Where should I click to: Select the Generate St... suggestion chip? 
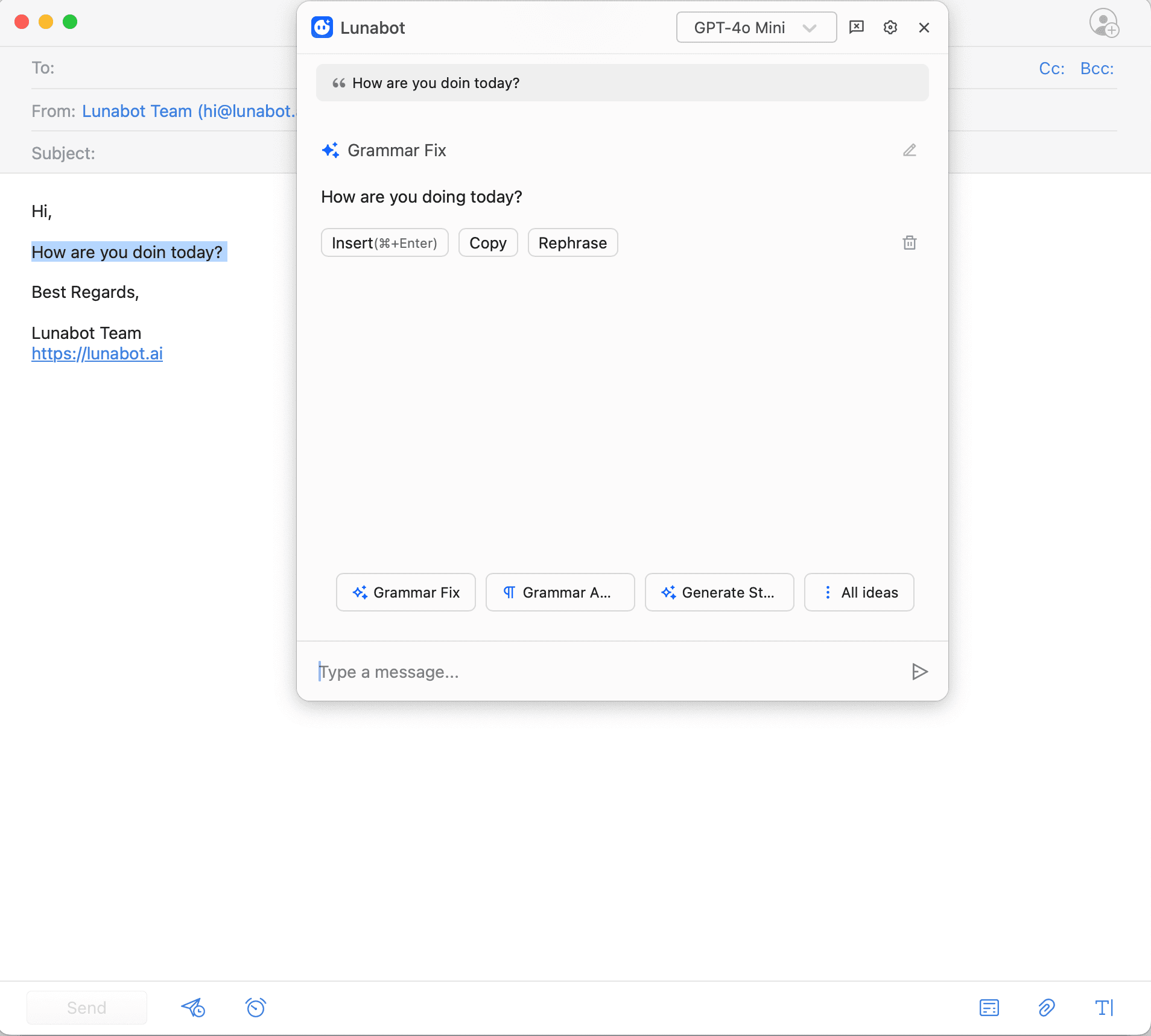click(720, 592)
